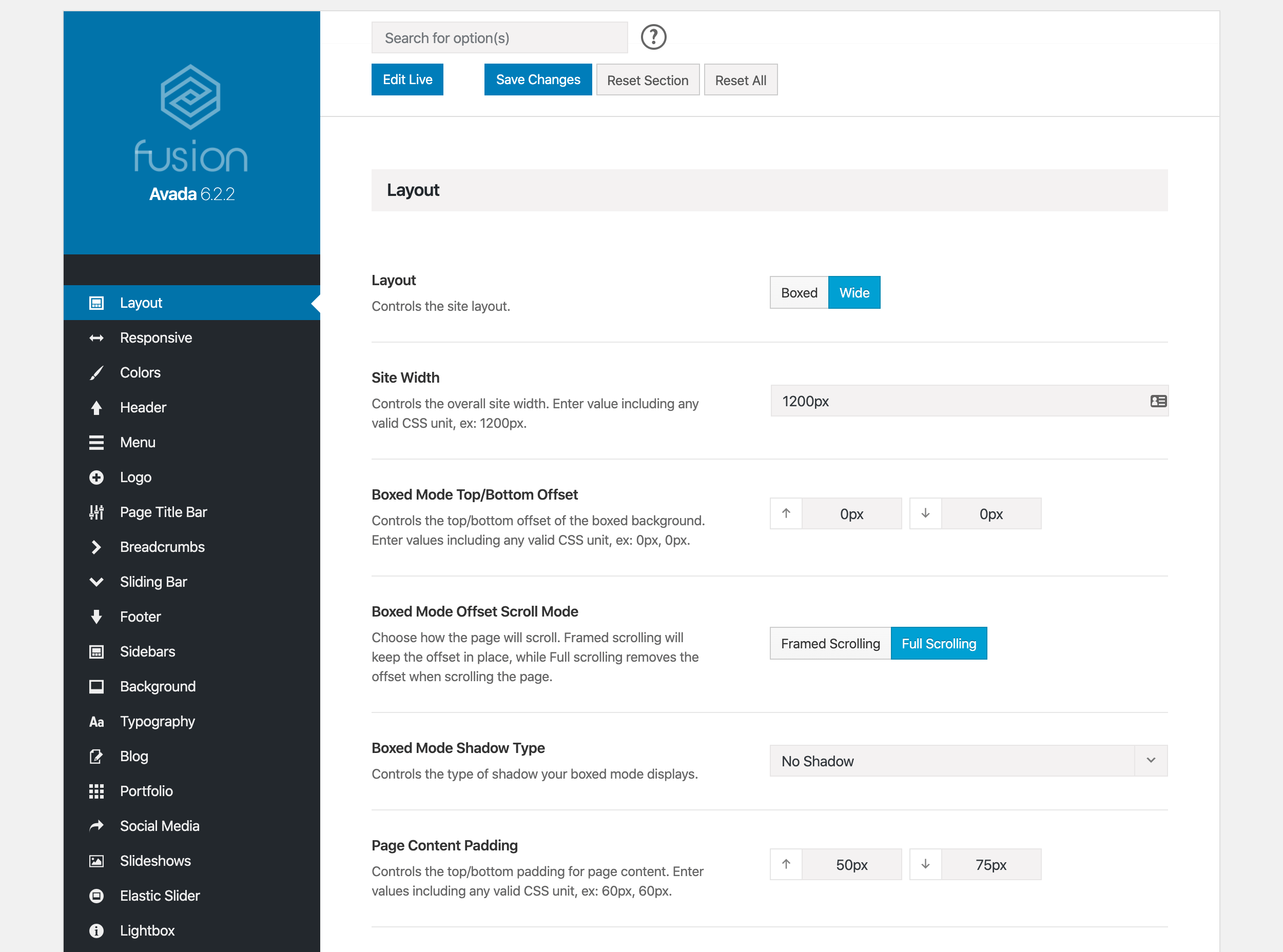Click the Colors paintbrush icon in sidebar

(96, 373)
